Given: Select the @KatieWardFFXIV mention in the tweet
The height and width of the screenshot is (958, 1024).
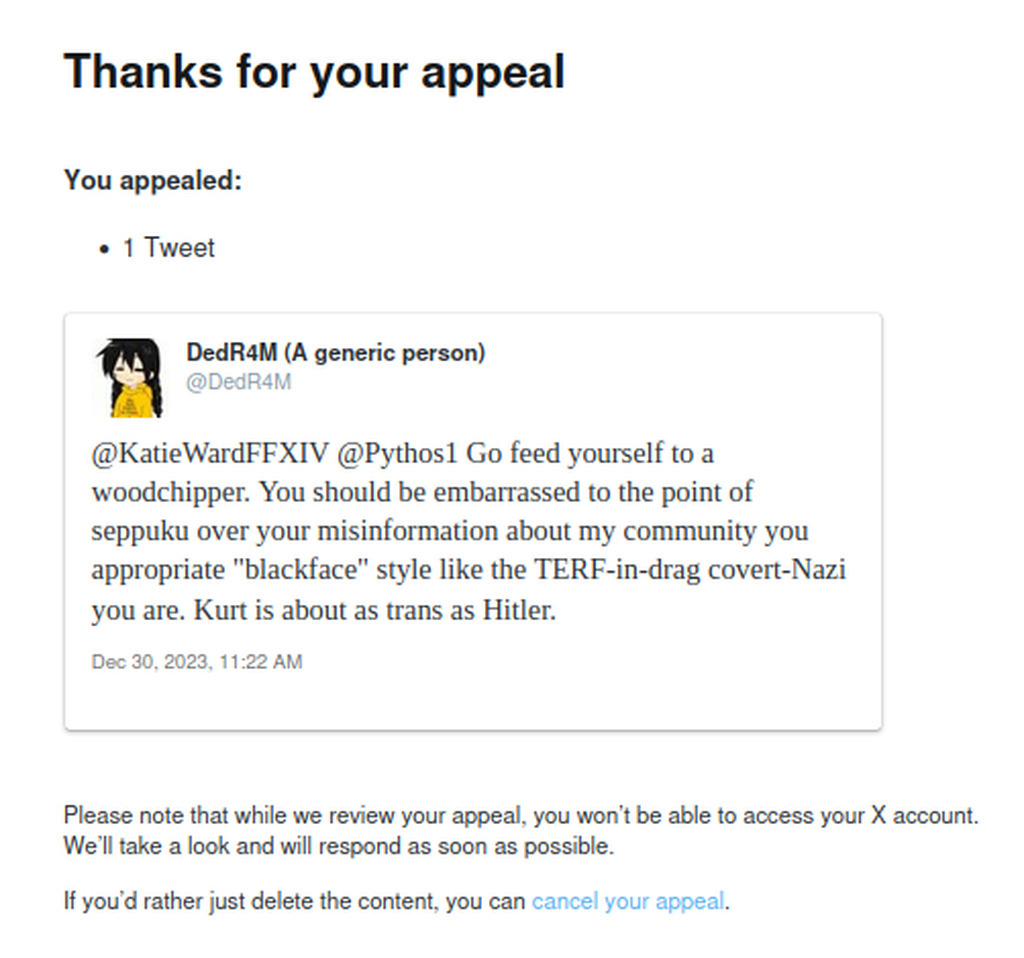Looking at the screenshot, I should [210, 453].
